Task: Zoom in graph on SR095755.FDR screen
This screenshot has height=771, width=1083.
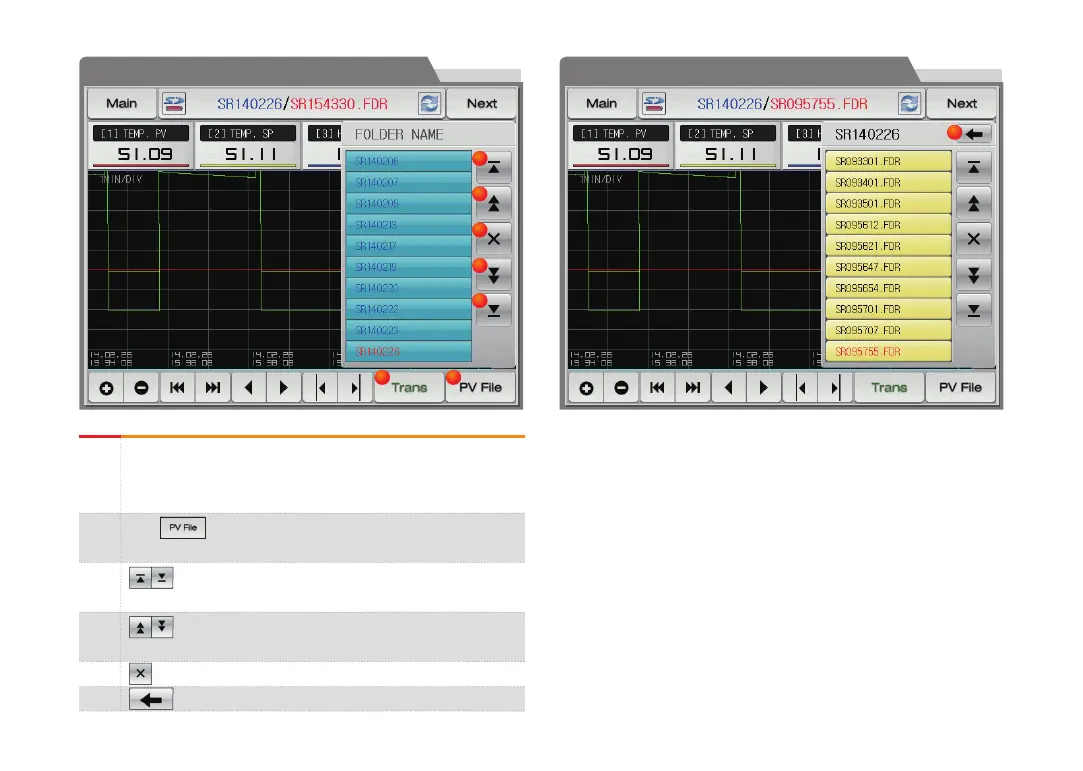Action: pos(586,388)
